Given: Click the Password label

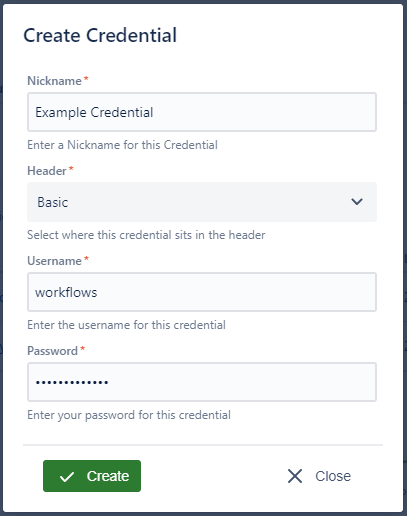Looking at the screenshot, I should pyautogui.click(x=52, y=351).
